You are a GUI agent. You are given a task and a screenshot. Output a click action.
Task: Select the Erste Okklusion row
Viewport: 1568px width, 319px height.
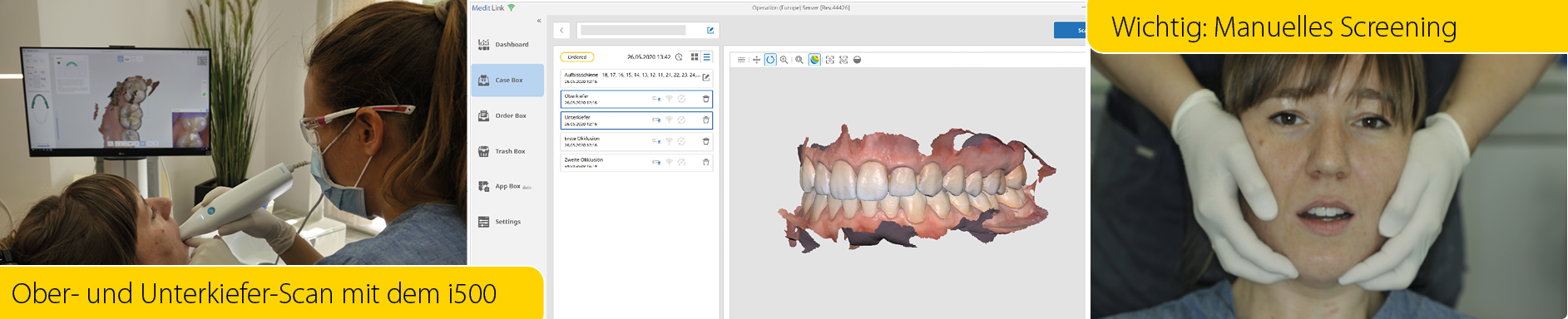point(636,141)
